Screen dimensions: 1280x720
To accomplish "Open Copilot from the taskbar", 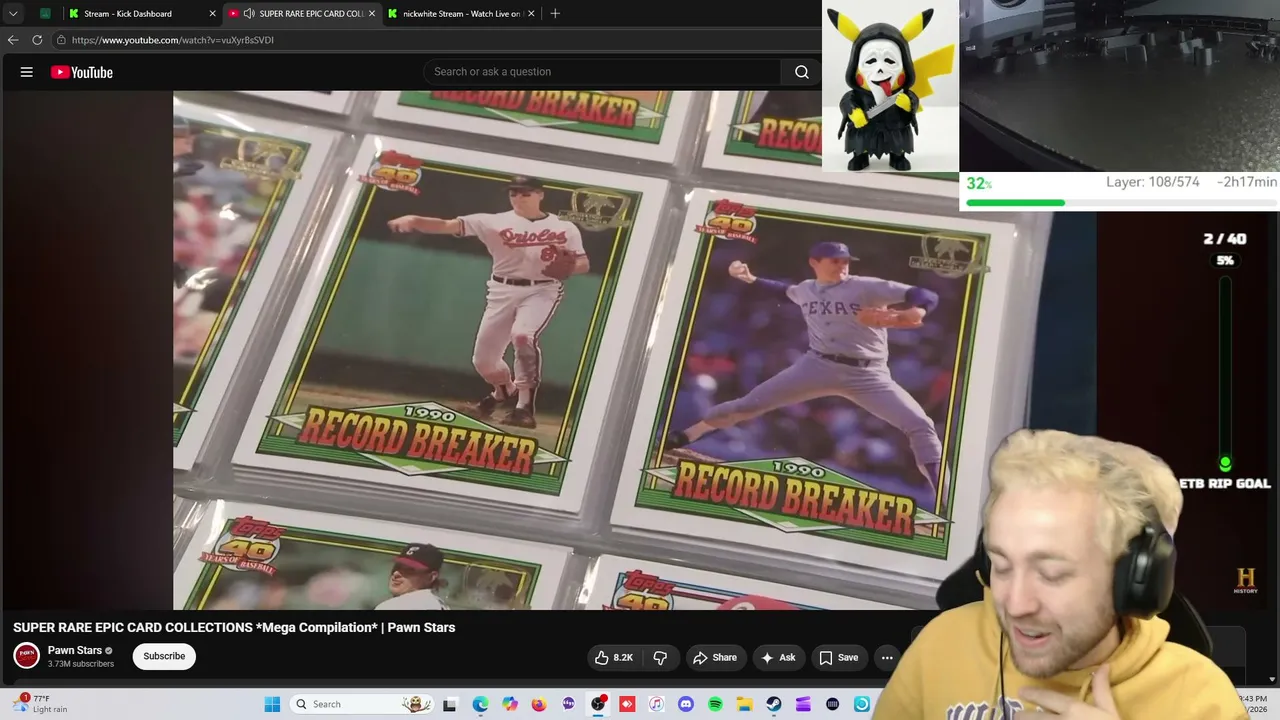I will [510, 704].
